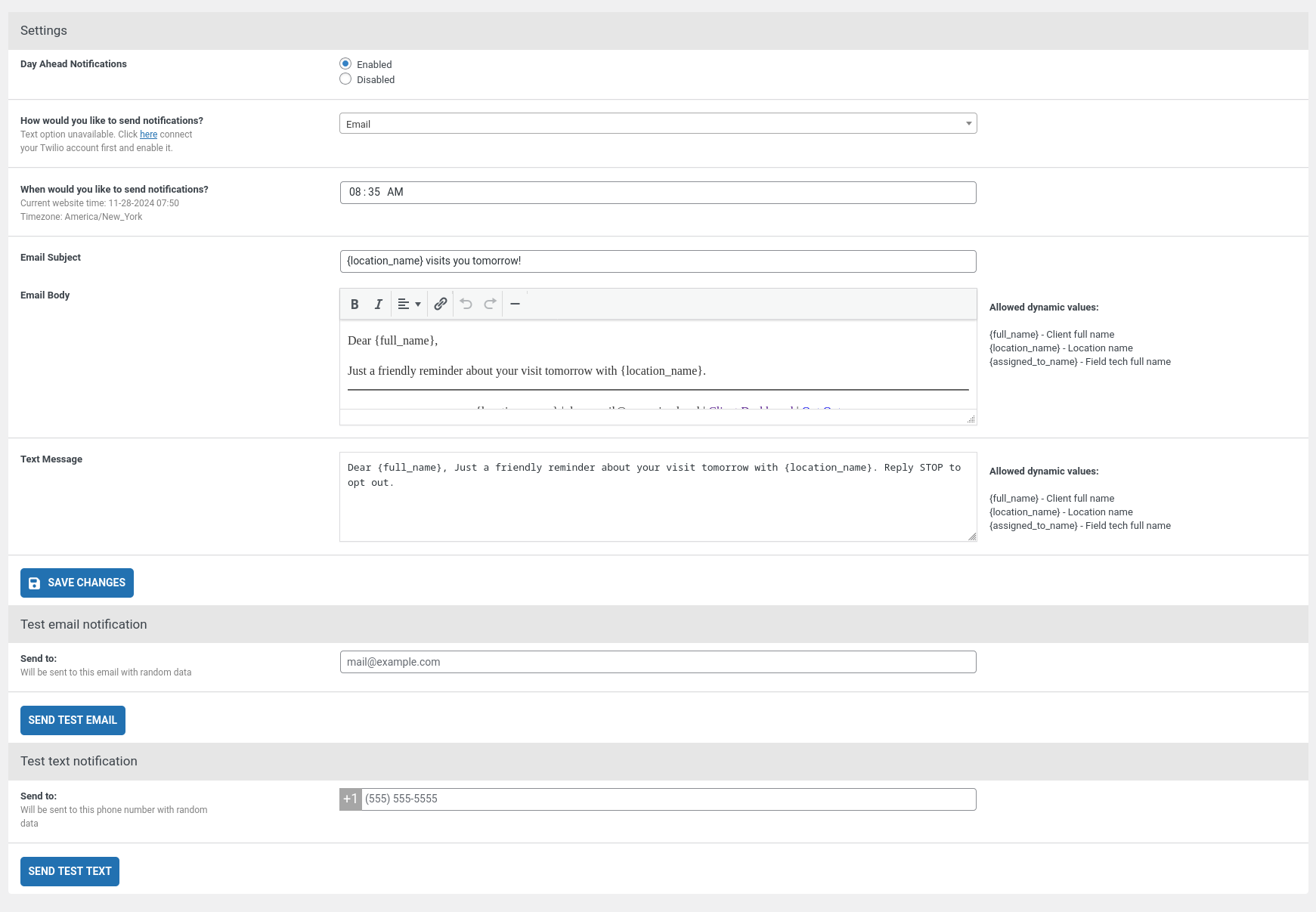Click the Send Test Email button
The height and width of the screenshot is (912, 1316).
click(x=73, y=720)
